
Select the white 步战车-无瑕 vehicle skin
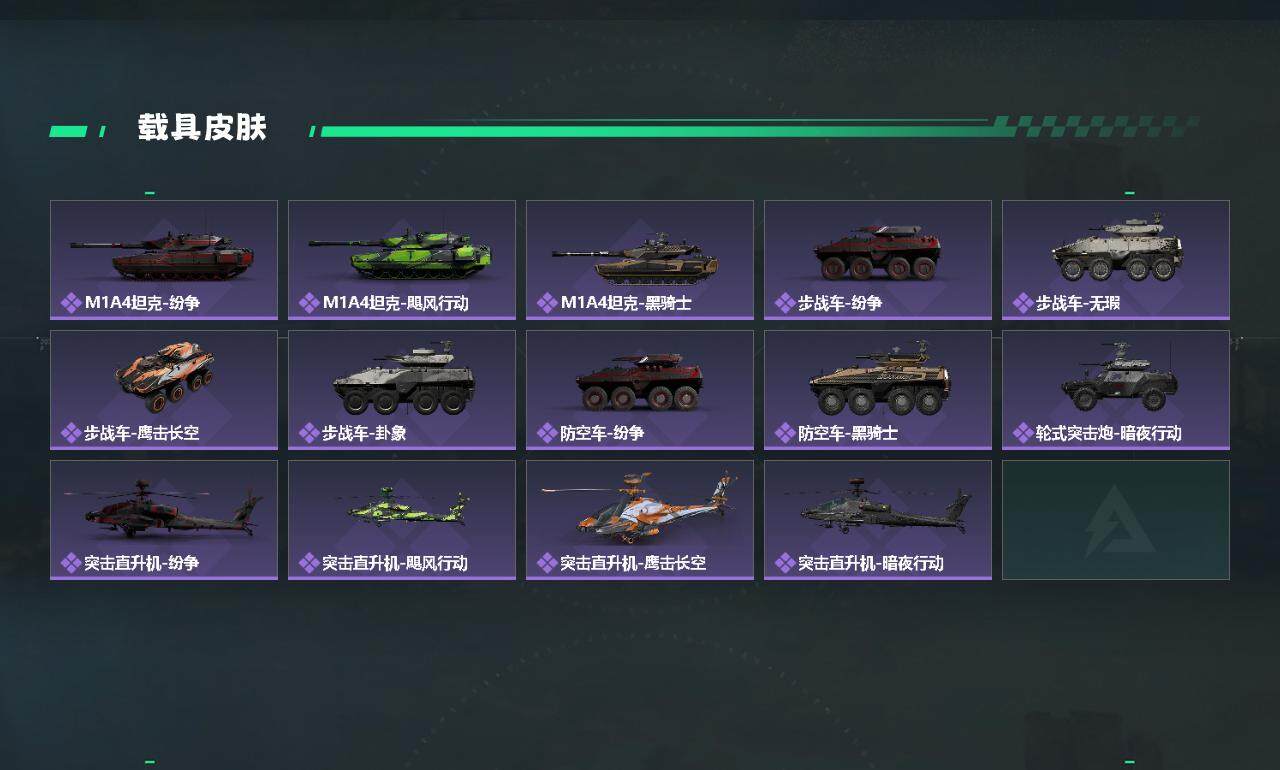pyautogui.click(x=1116, y=260)
